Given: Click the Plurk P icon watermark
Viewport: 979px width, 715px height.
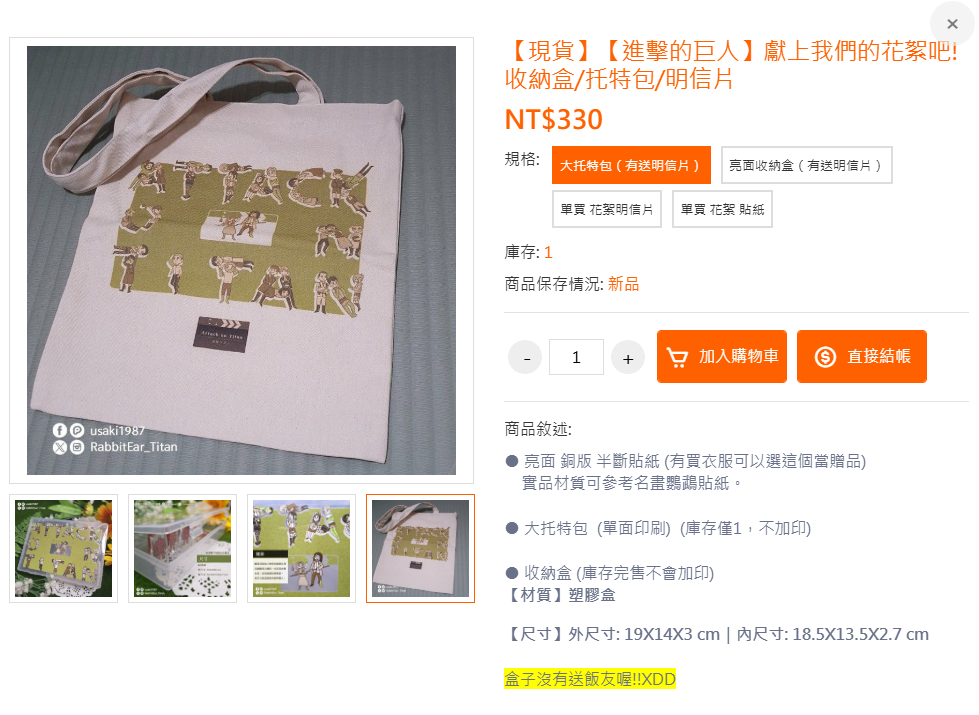Looking at the screenshot, I should click(x=77, y=430).
